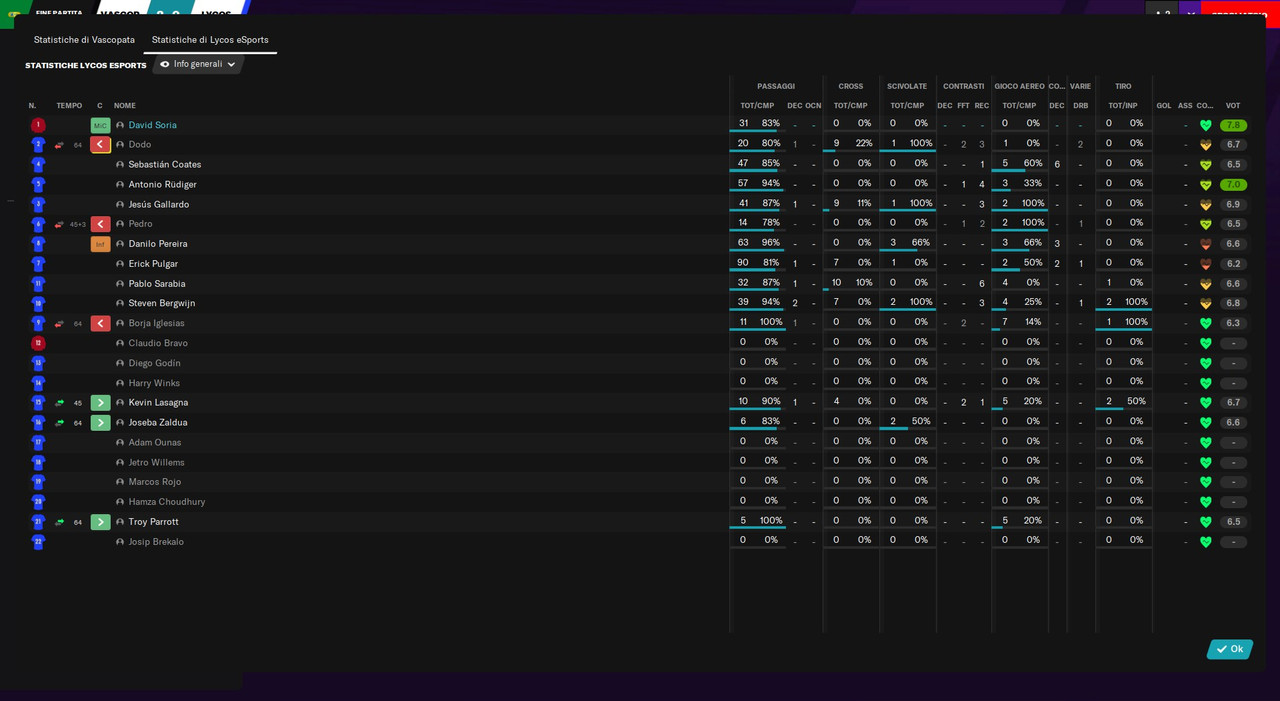Click the MIC badge next to David Soria
The image size is (1280, 701).
tap(100, 125)
